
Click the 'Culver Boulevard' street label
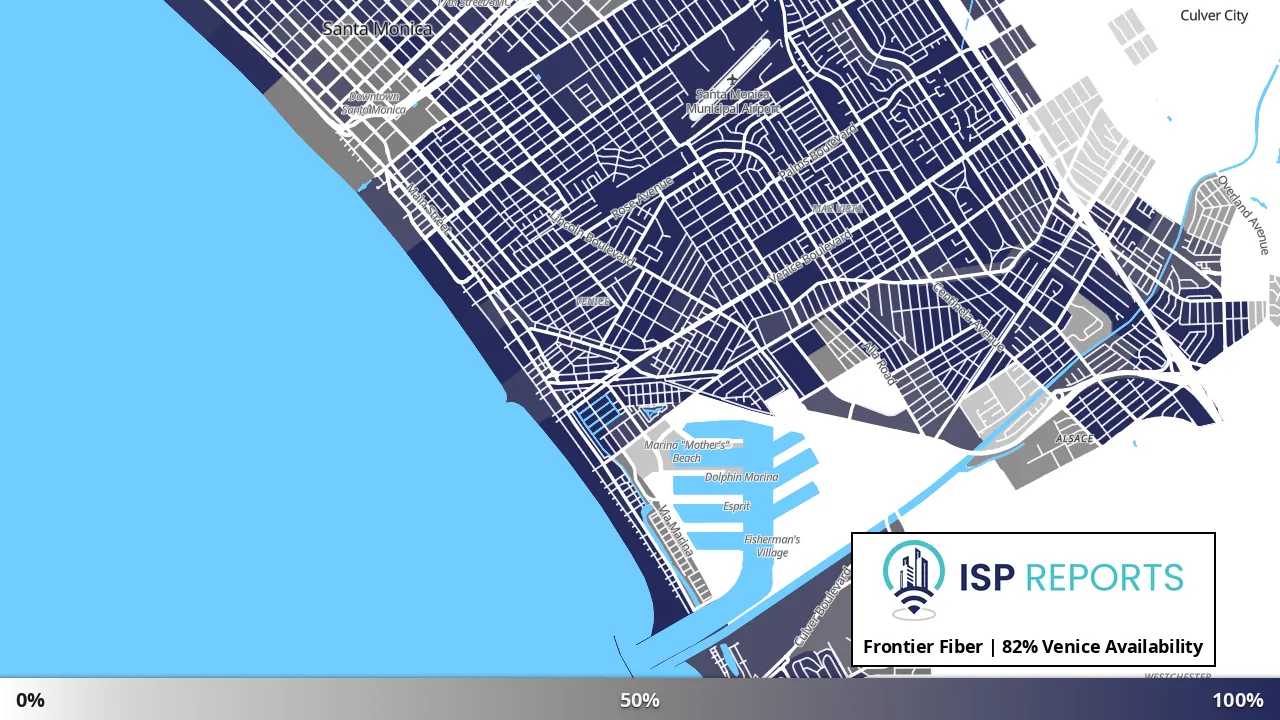(822, 605)
